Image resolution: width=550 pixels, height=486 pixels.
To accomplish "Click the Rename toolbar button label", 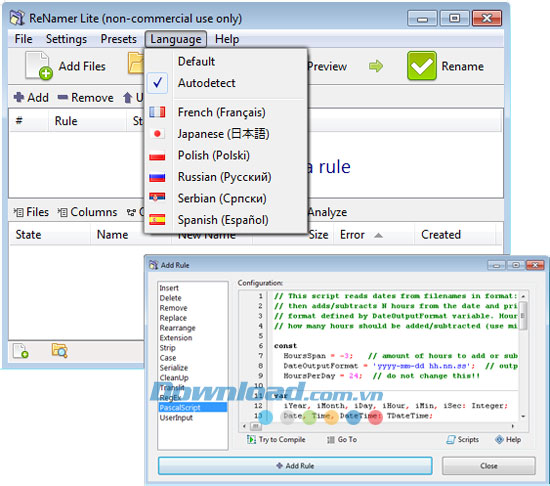I will click(462, 66).
